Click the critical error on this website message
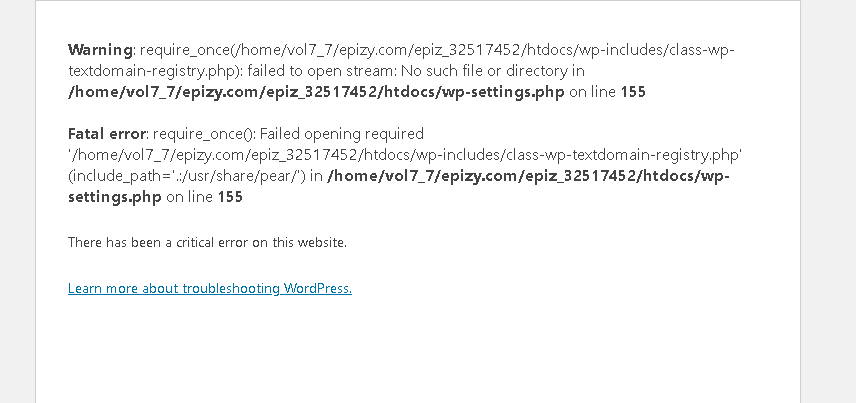The image size is (856, 403). 207,242
